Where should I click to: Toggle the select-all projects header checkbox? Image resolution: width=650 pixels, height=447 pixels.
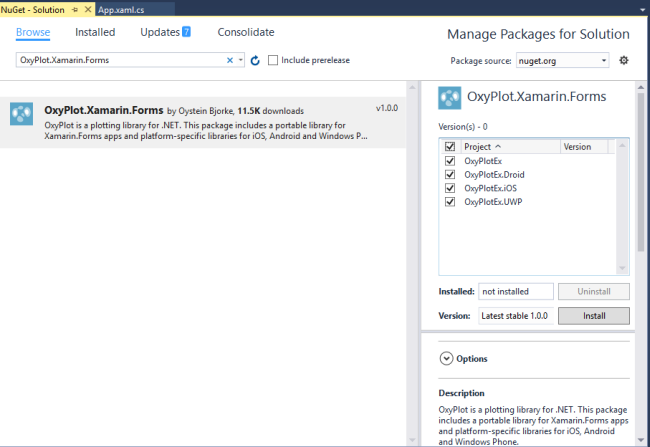point(450,146)
